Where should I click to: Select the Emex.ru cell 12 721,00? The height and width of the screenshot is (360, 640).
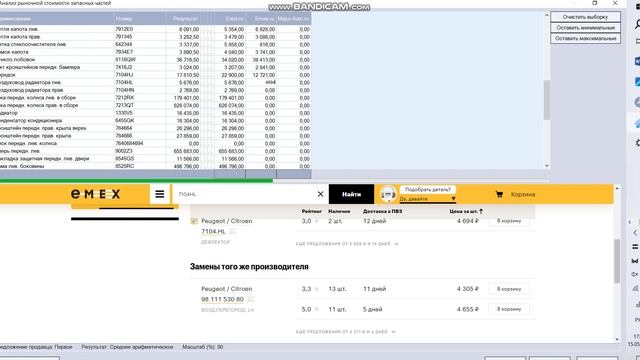coord(261,75)
